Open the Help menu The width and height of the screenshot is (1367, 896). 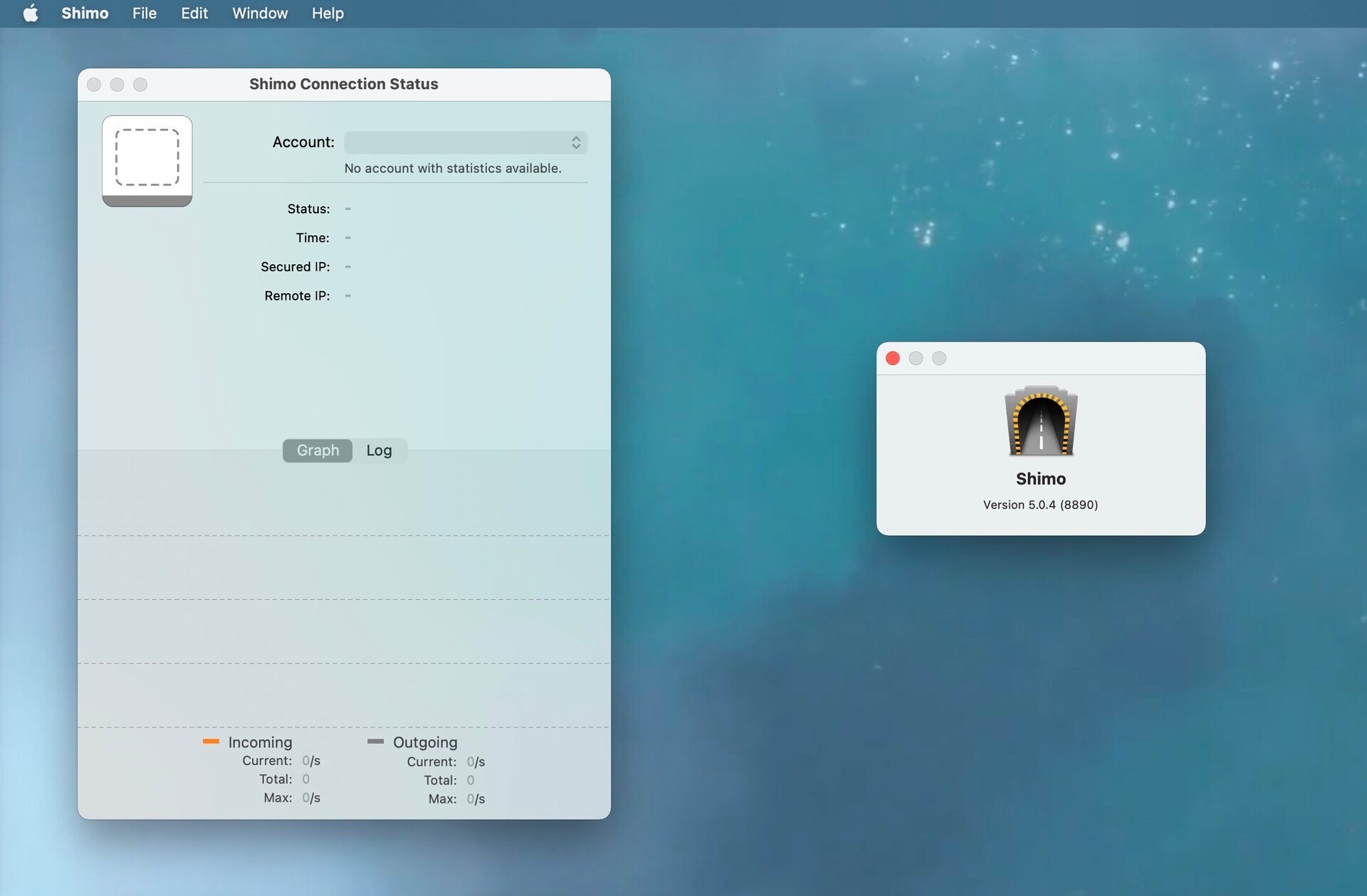coord(327,13)
